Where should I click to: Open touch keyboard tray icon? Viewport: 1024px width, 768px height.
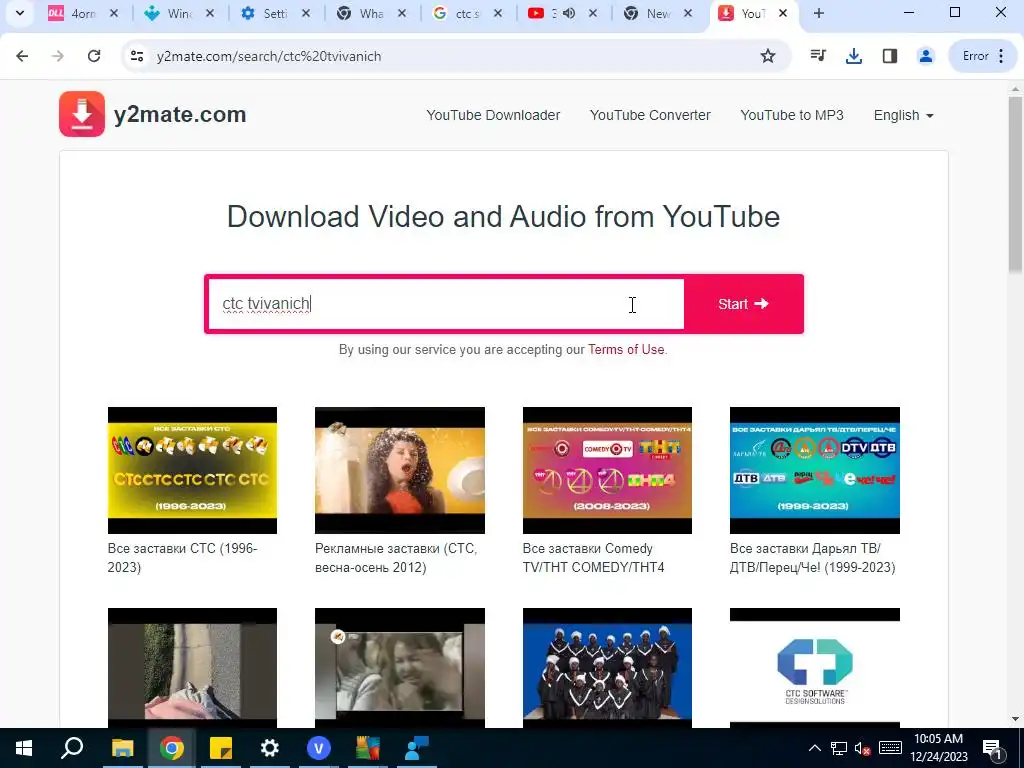[890, 748]
